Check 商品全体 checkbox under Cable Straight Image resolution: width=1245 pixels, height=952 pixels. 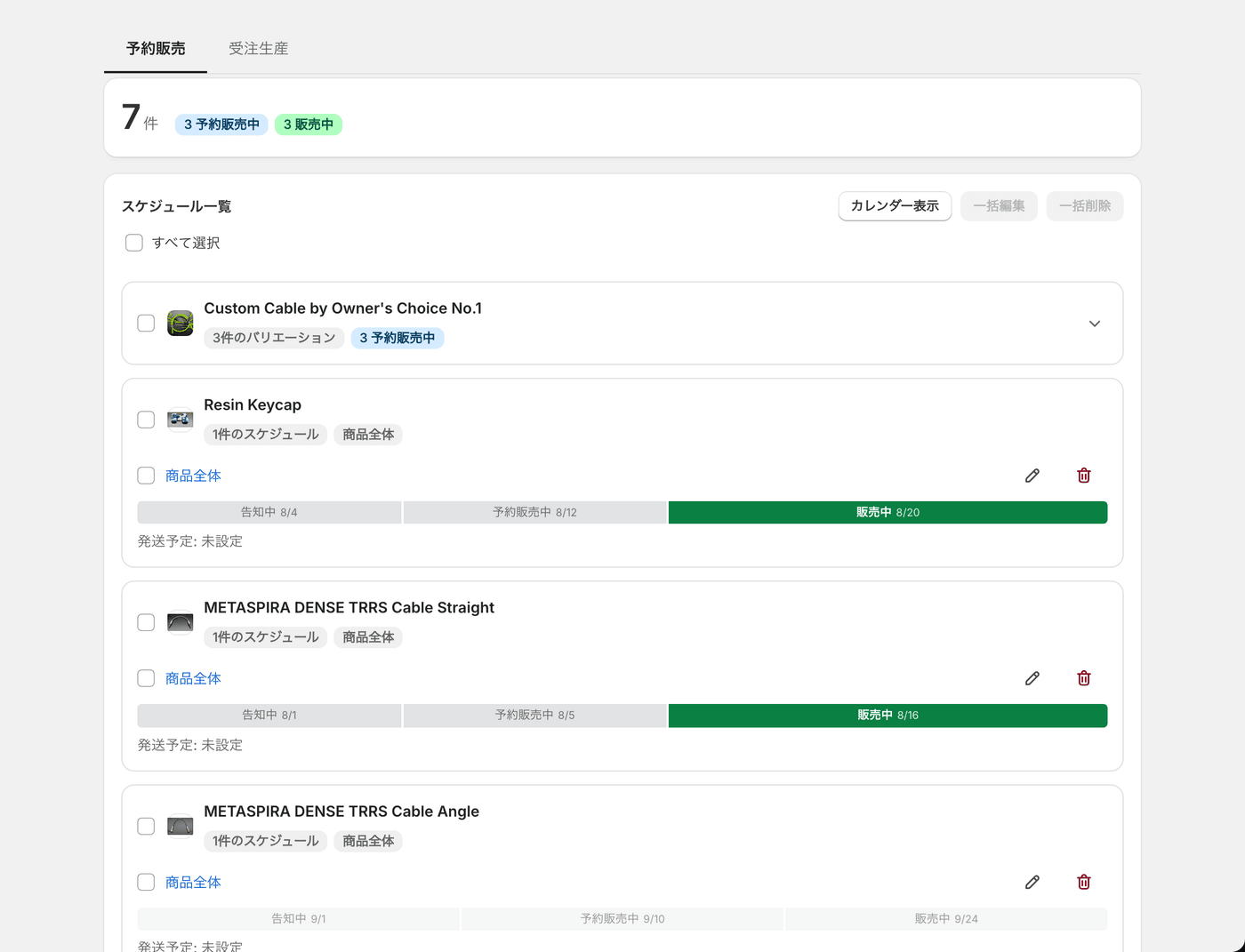[x=146, y=678]
